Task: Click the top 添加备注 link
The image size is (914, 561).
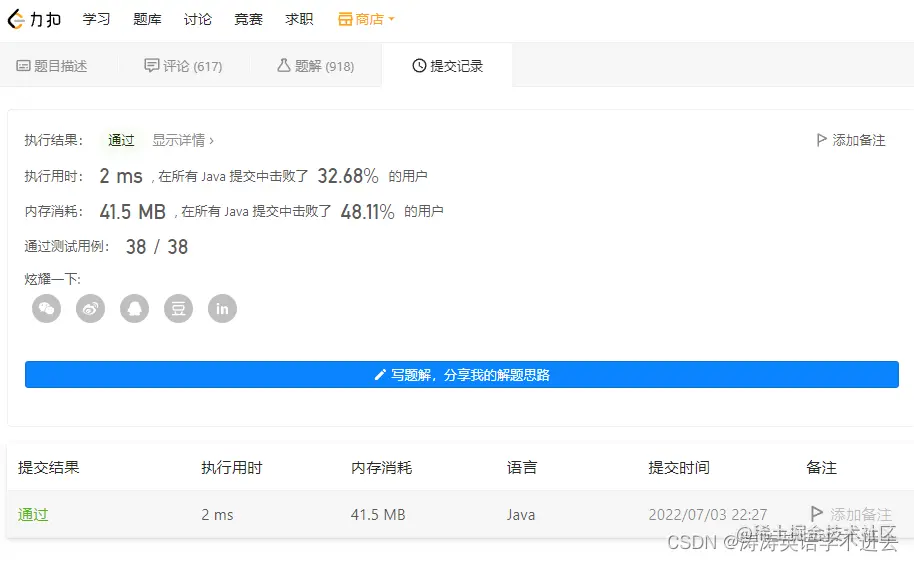Action: click(x=851, y=140)
